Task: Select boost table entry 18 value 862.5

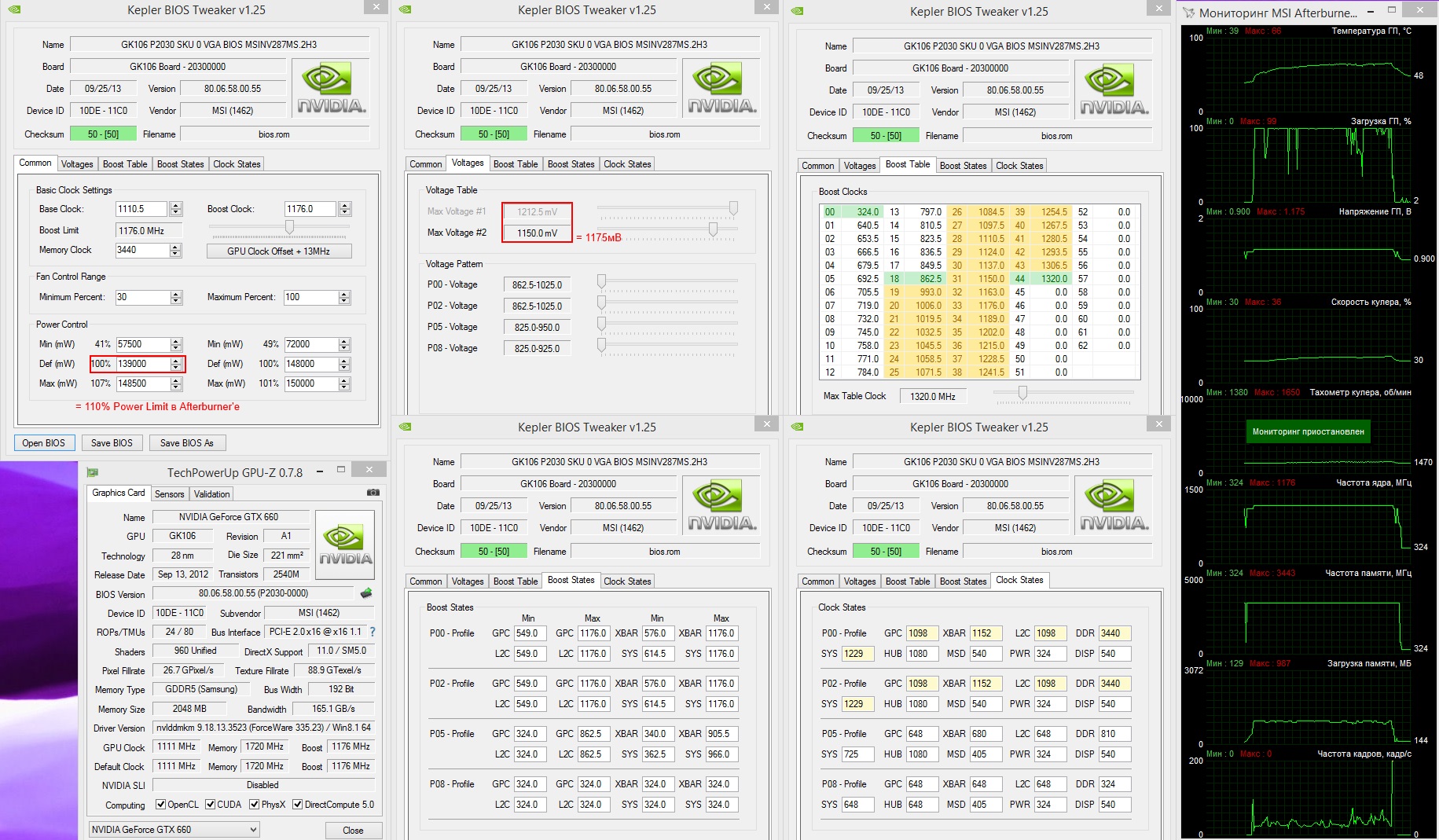Action: click(x=916, y=279)
